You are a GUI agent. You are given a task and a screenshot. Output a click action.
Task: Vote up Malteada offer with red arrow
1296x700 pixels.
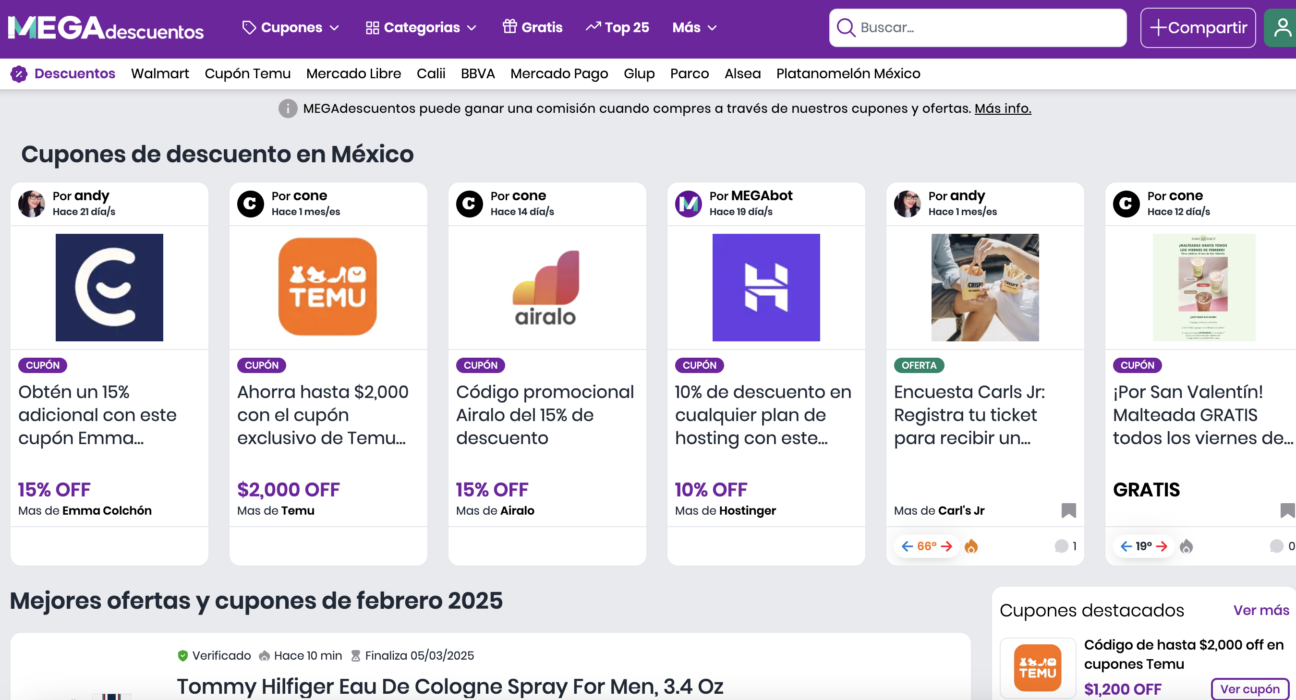click(1162, 546)
